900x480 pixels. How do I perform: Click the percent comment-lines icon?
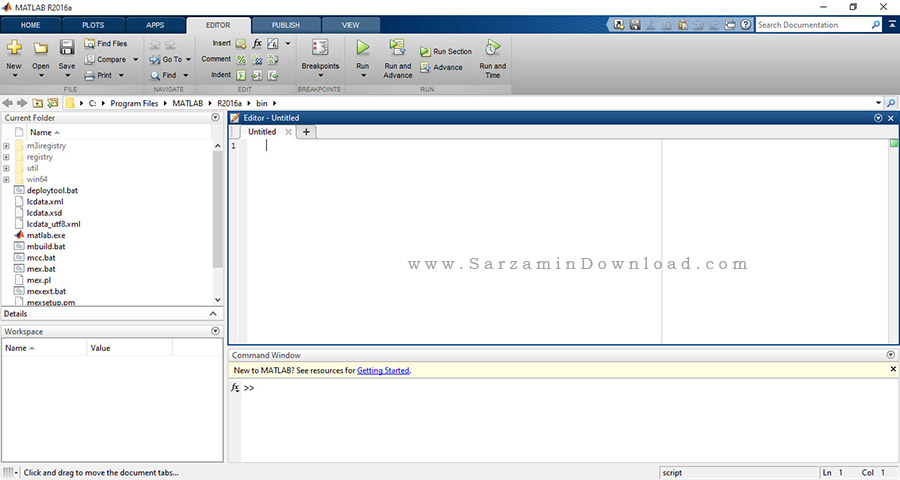[241, 59]
